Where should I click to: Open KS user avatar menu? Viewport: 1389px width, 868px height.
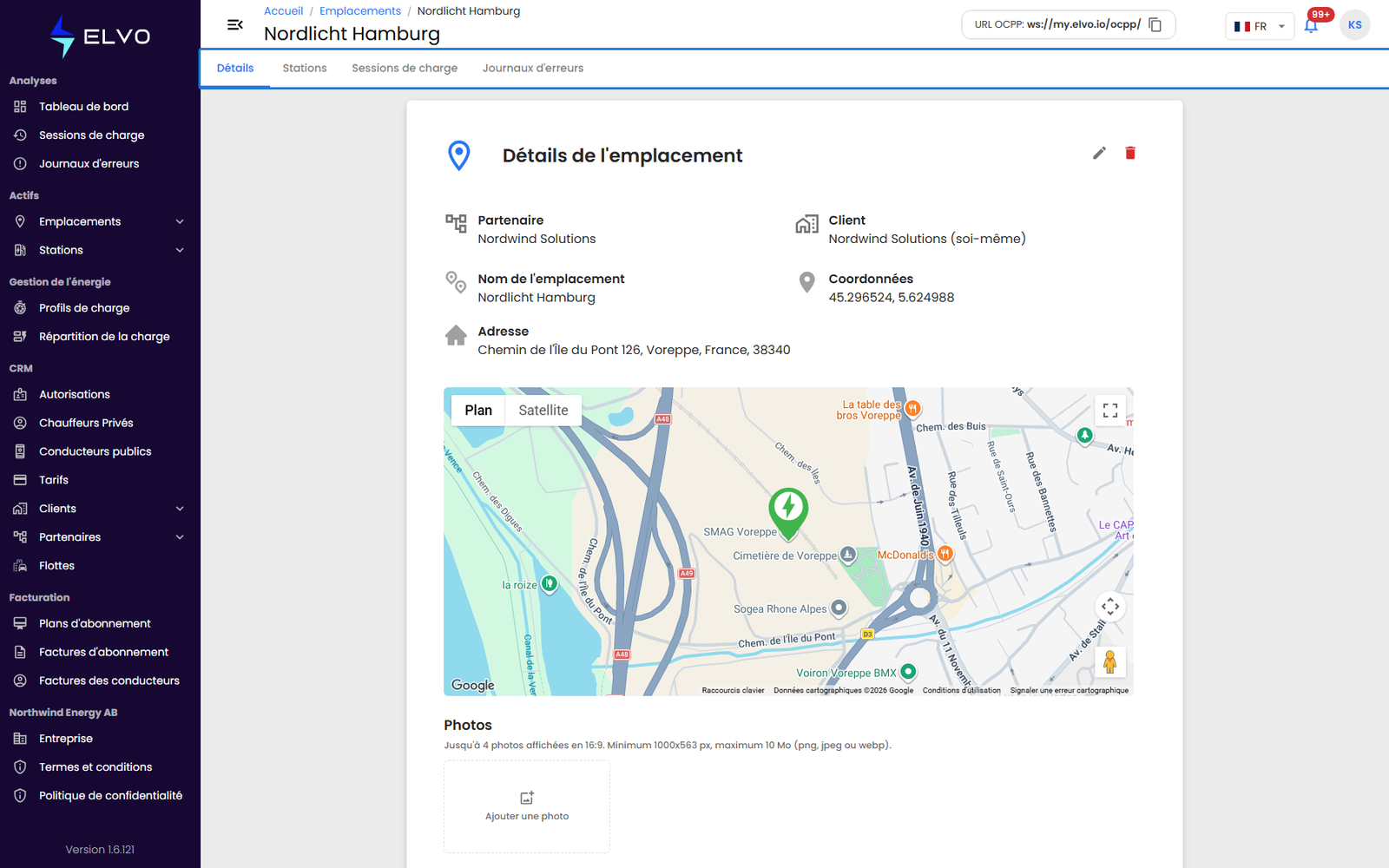tap(1355, 25)
